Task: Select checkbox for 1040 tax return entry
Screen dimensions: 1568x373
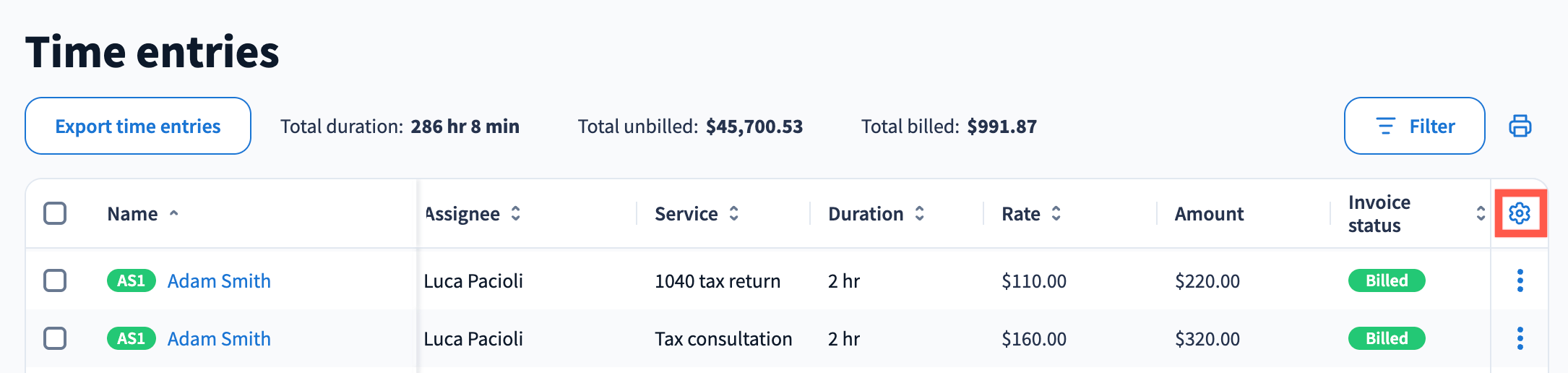Action: coord(55,280)
